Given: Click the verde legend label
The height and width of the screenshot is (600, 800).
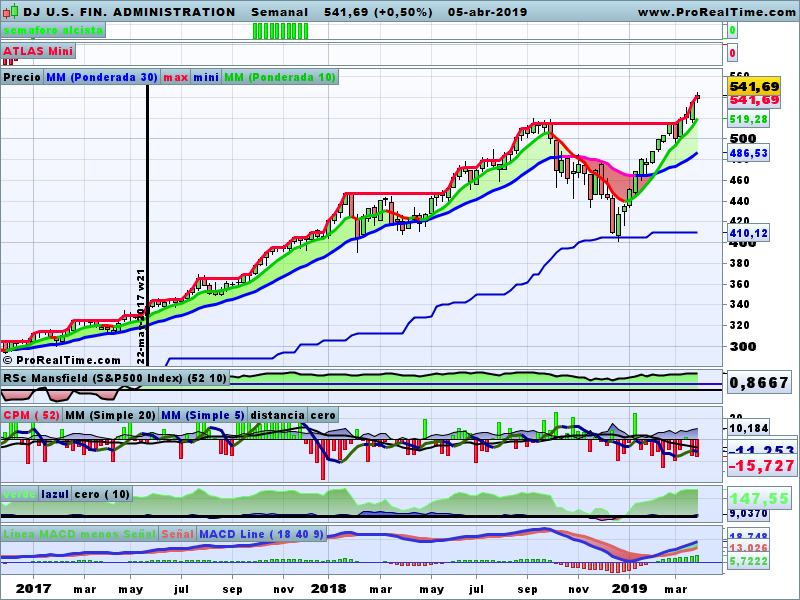Looking at the screenshot, I should [x=19, y=494].
